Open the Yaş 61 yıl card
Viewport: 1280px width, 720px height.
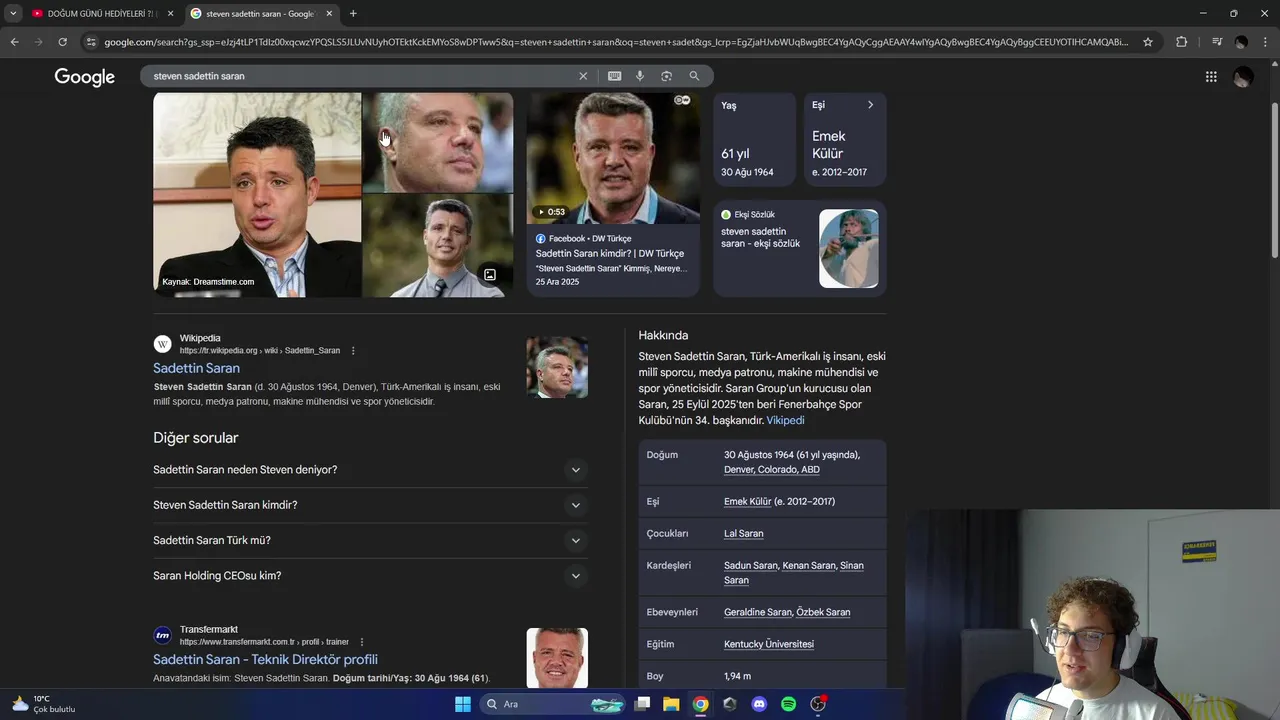(x=755, y=139)
